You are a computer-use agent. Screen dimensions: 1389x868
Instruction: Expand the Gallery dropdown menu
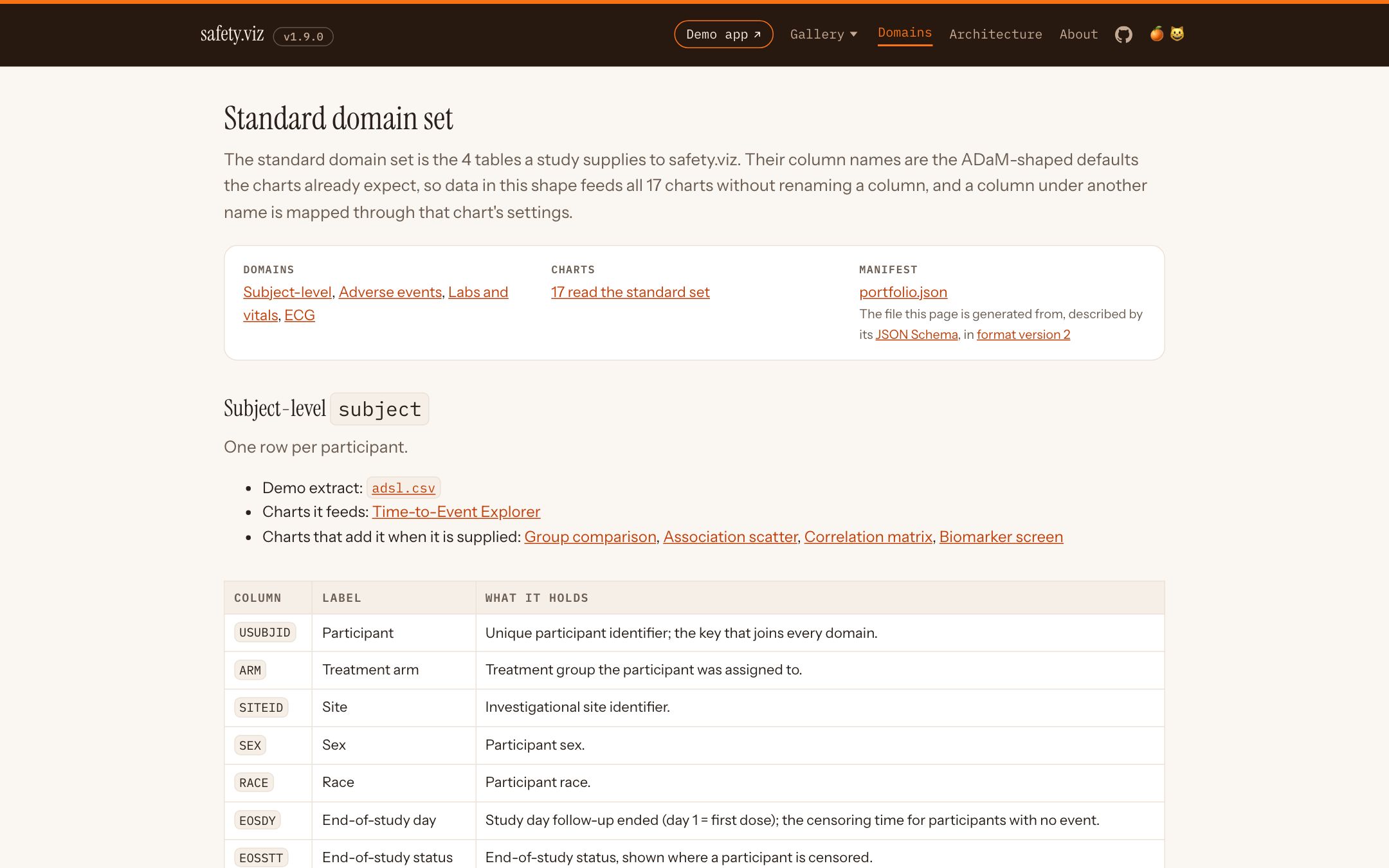824,35
